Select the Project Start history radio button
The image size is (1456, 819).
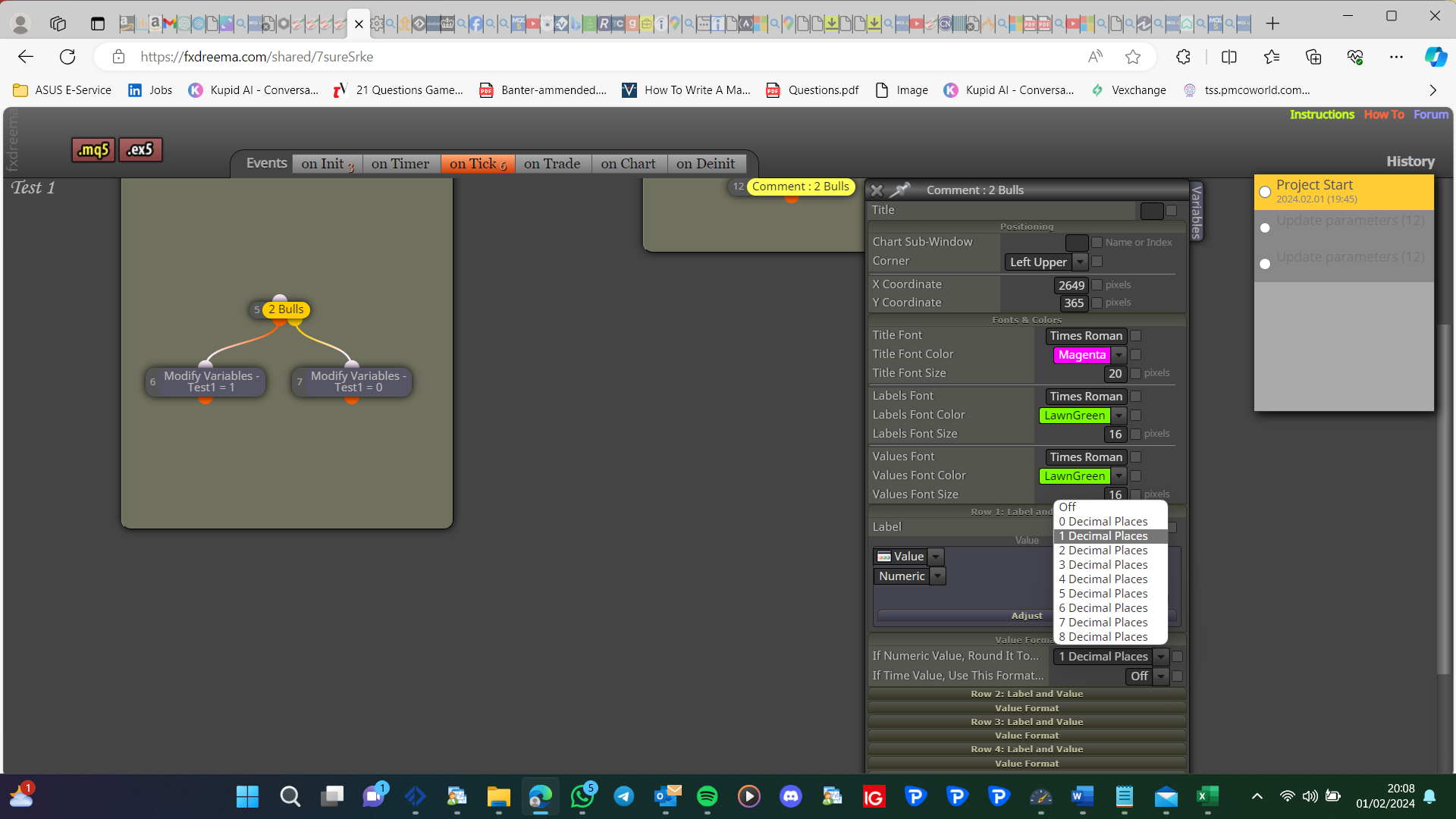click(x=1265, y=193)
